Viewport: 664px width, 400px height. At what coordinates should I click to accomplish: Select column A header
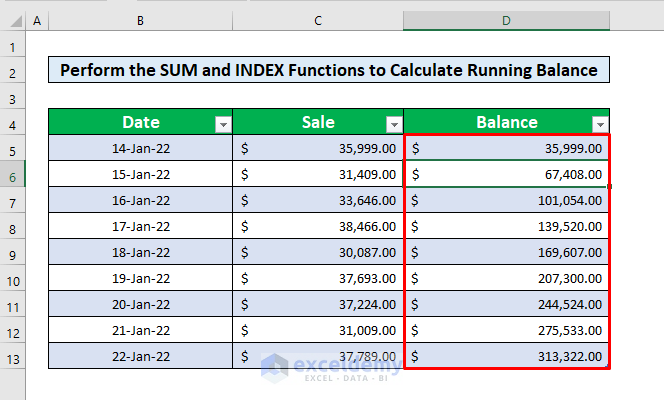37,21
